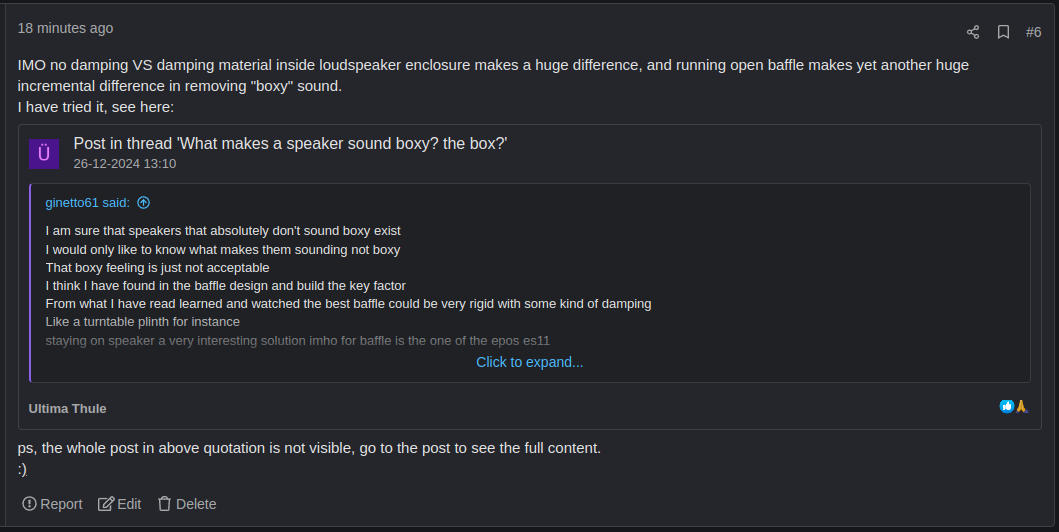Jump to quoted post via up-arrow icon

[143, 203]
